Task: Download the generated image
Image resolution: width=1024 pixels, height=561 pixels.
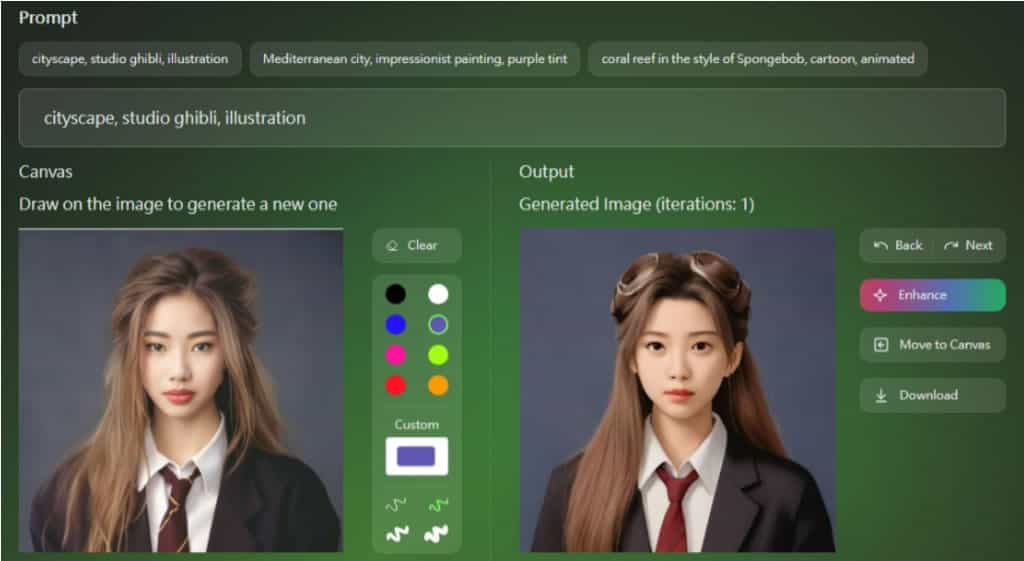Action: (x=932, y=395)
